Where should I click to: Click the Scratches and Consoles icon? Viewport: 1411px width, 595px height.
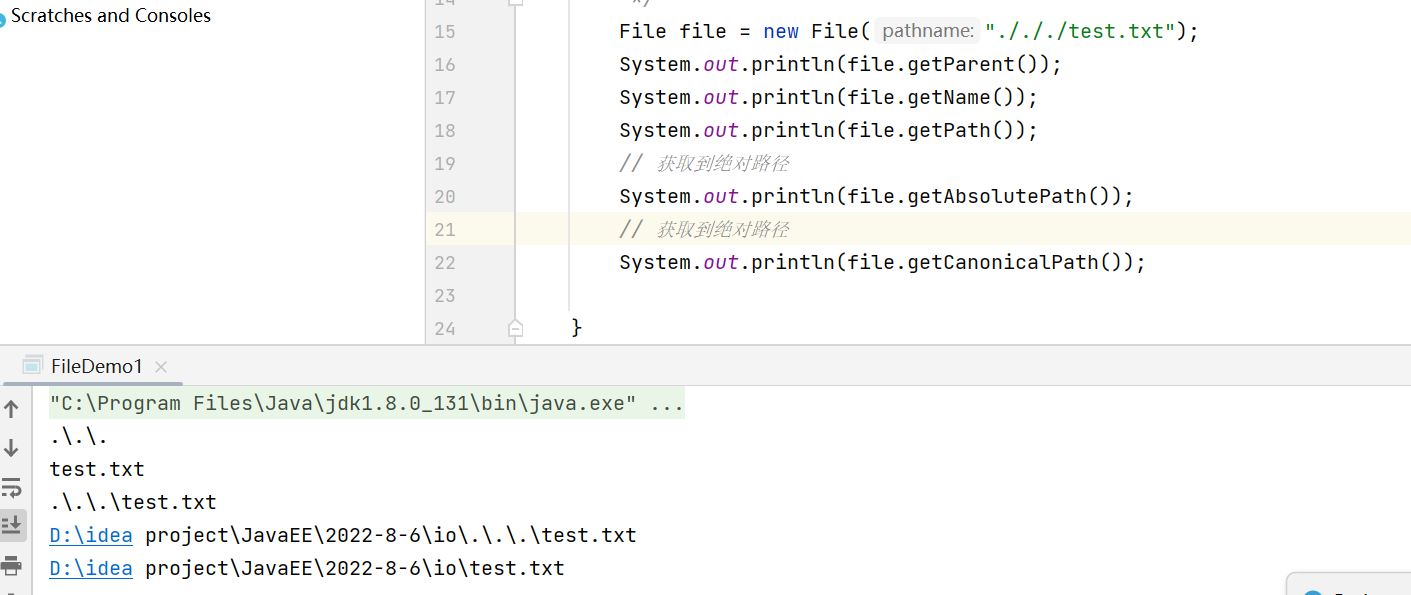2,18
